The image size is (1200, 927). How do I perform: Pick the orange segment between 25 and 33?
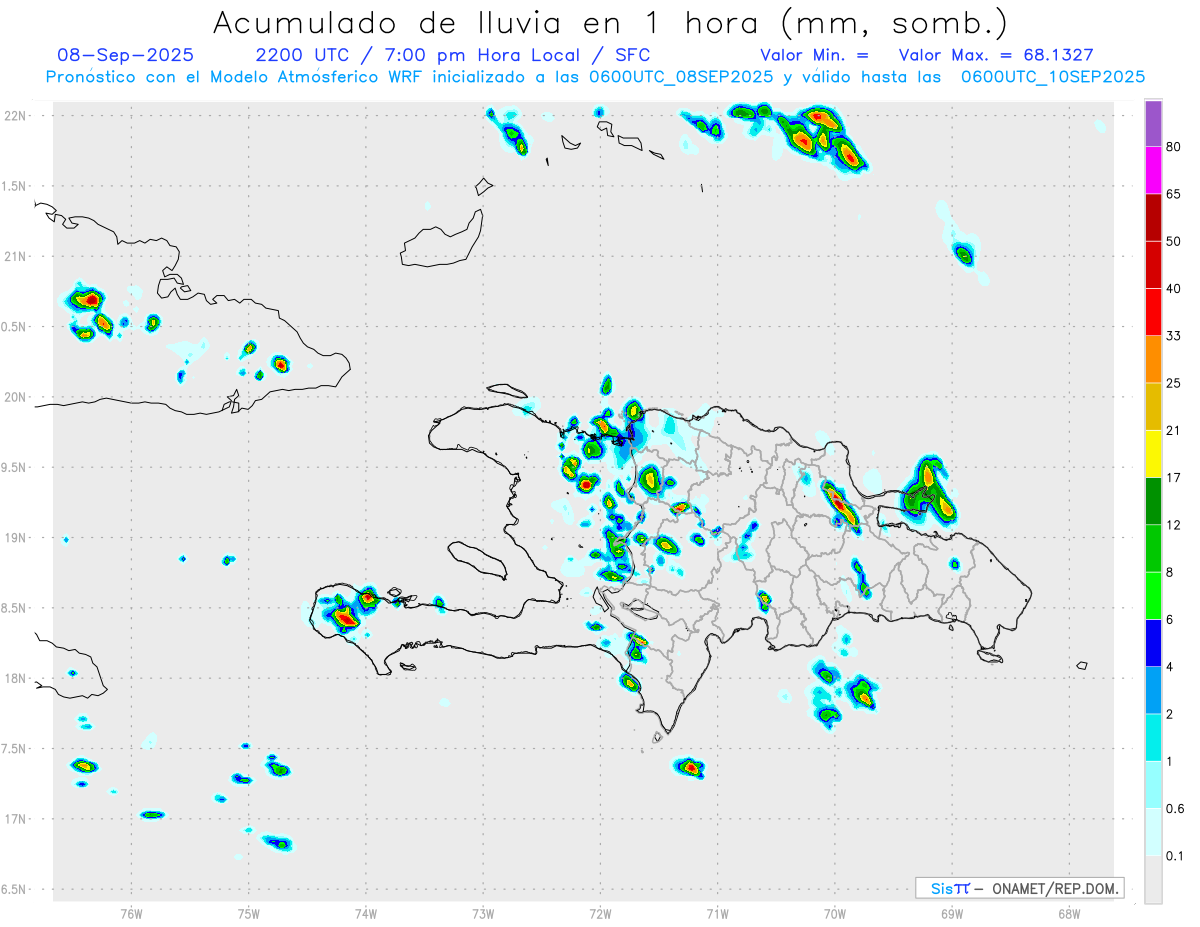[1153, 359]
